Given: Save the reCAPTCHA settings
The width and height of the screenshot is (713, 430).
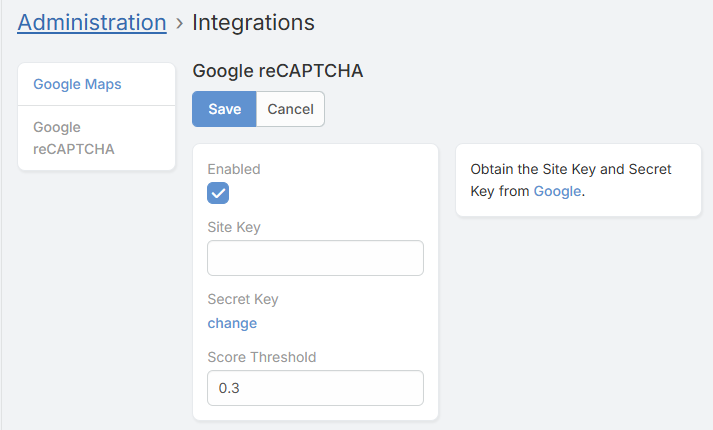Looking at the screenshot, I should click(224, 109).
